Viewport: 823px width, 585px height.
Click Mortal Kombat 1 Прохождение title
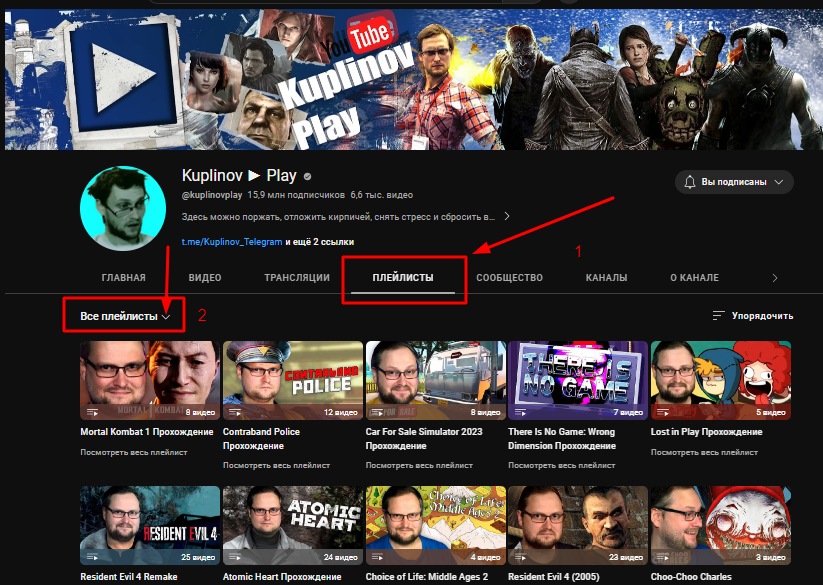pyautogui.click(x=146, y=432)
